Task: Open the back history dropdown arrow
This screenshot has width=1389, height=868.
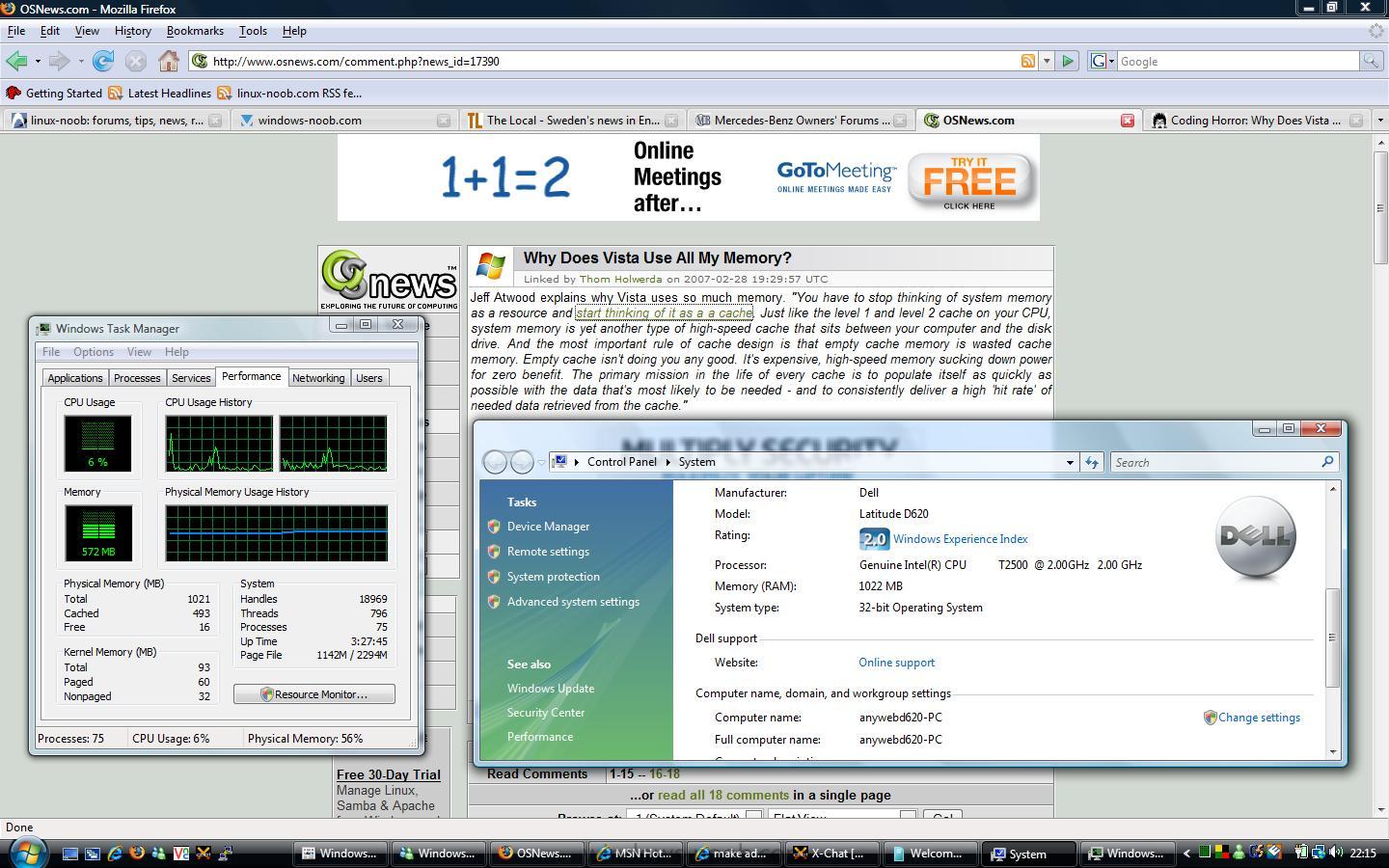Action: [x=38, y=61]
